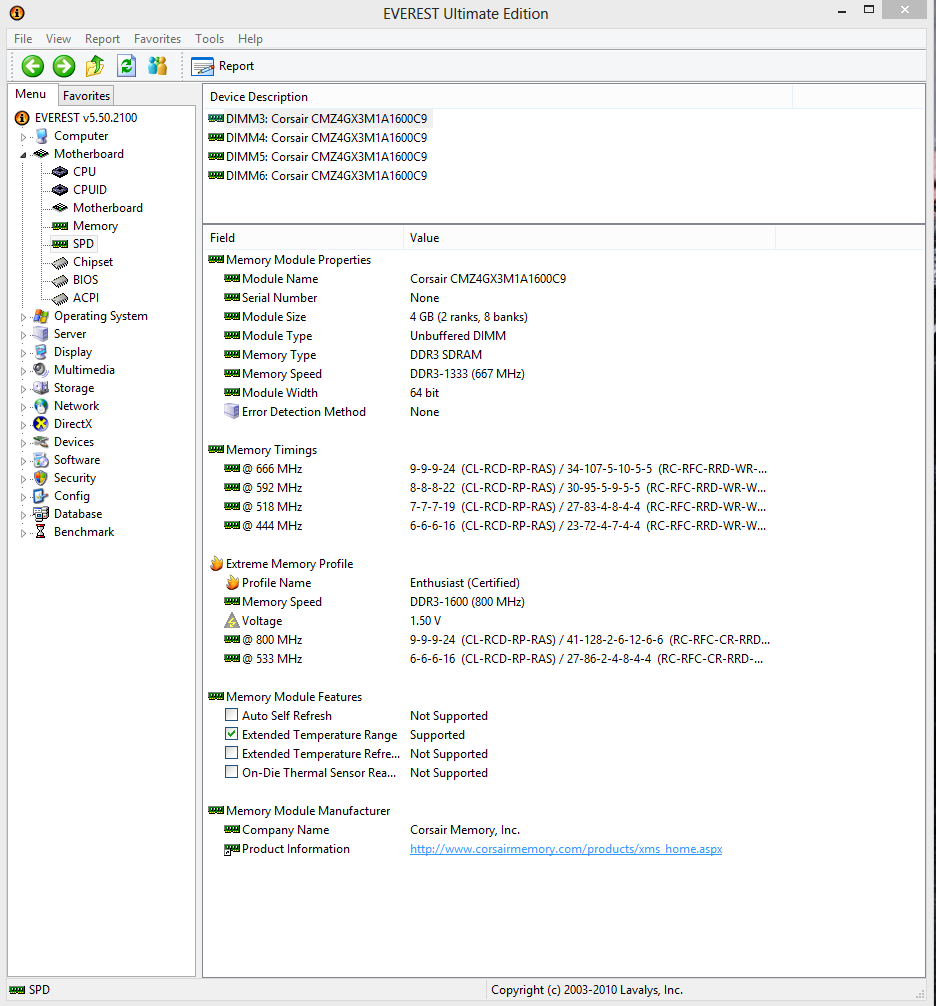This screenshot has width=936, height=1006.
Task: Expand the Config tree node
Action: (23, 497)
